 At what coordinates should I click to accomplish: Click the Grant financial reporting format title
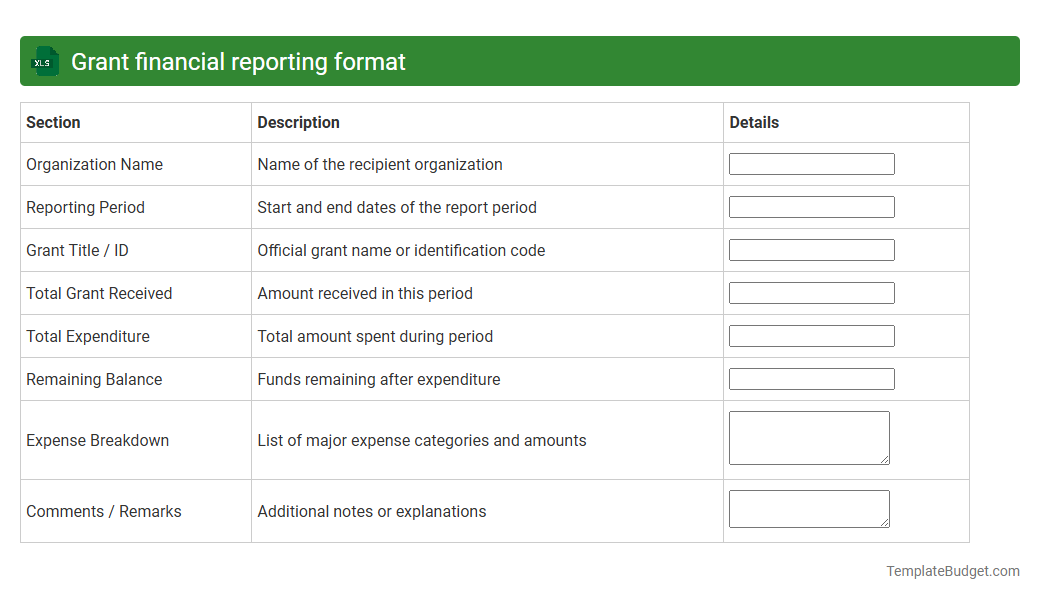point(237,61)
